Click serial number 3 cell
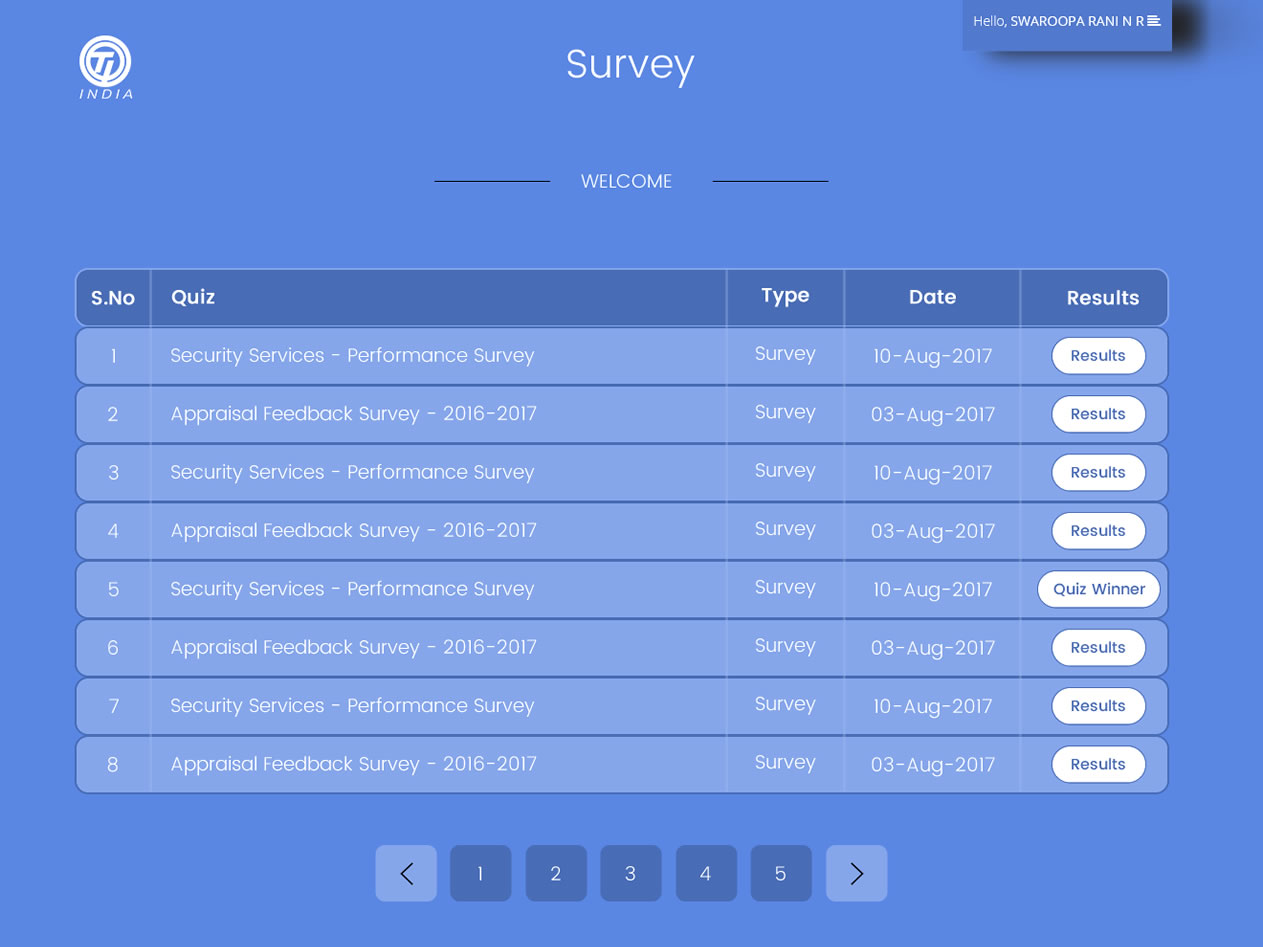The height and width of the screenshot is (947, 1263). [x=113, y=472]
